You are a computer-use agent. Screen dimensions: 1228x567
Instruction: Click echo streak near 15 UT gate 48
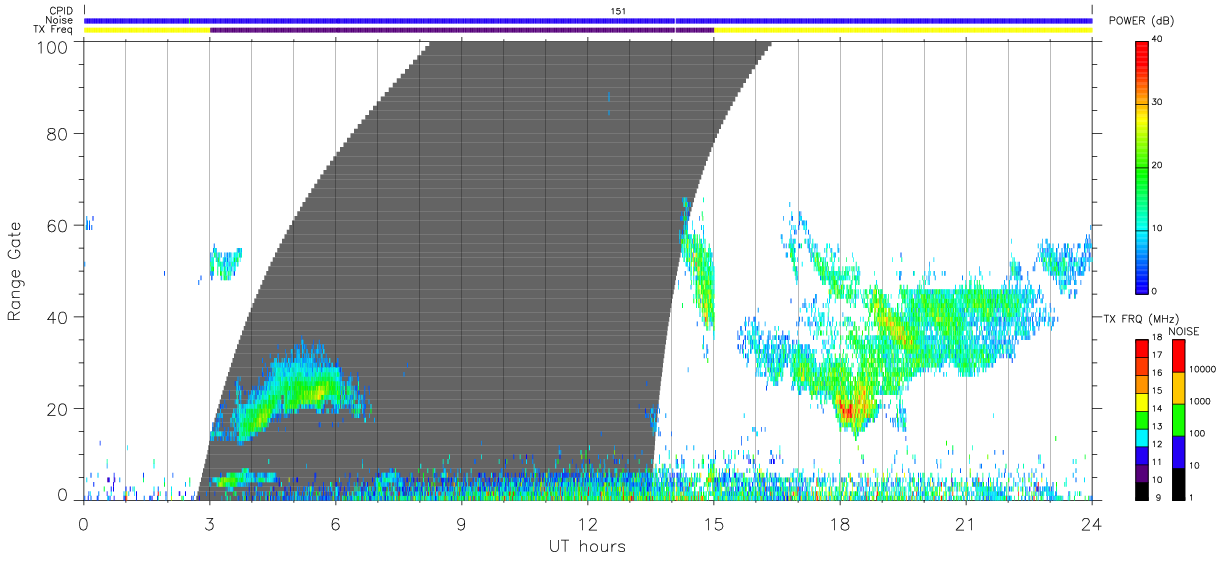704,276
